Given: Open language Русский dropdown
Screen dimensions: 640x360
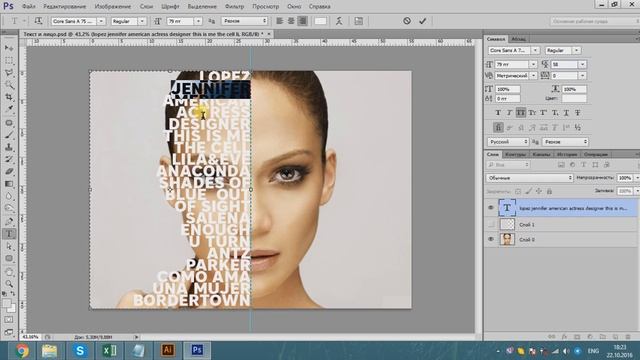Looking at the screenshot, I should [x=508, y=142].
